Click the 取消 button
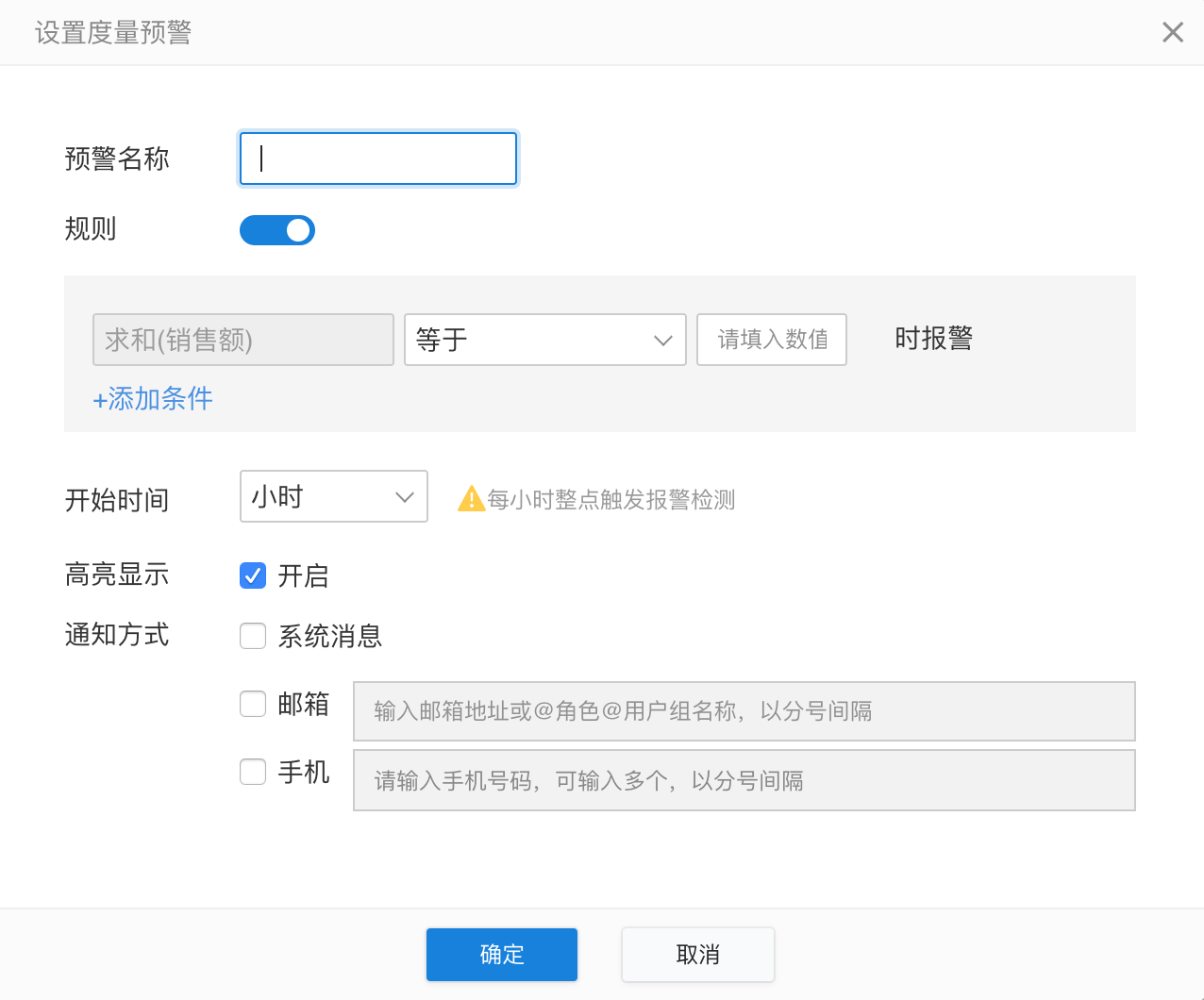Image resolution: width=1204 pixels, height=1000 pixels. click(x=698, y=955)
